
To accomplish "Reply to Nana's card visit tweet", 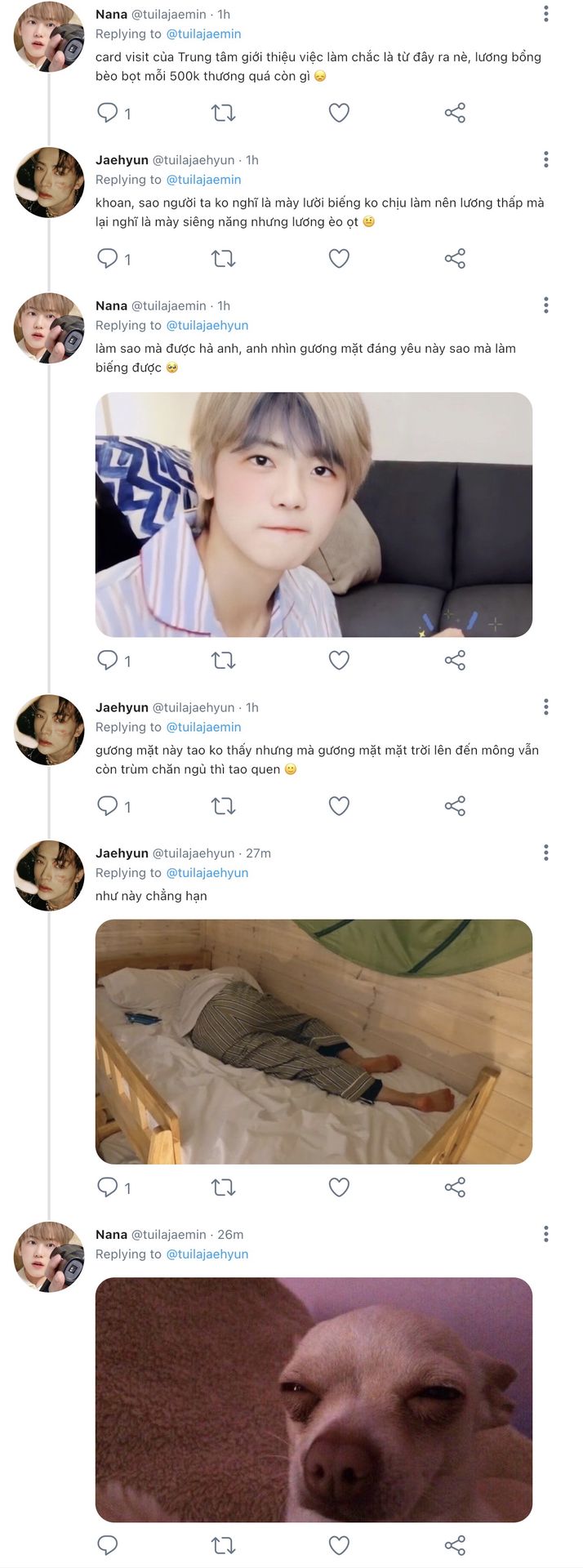I will [x=108, y=113].
